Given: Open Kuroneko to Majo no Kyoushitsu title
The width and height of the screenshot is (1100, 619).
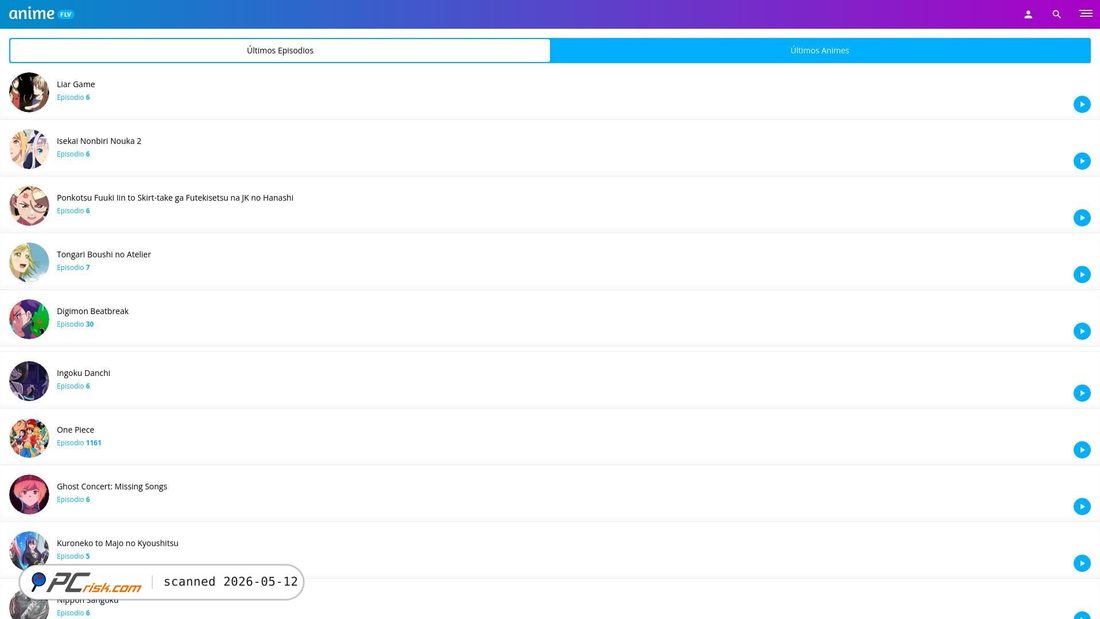Looking at the screenshot, I should coord(117,544).
